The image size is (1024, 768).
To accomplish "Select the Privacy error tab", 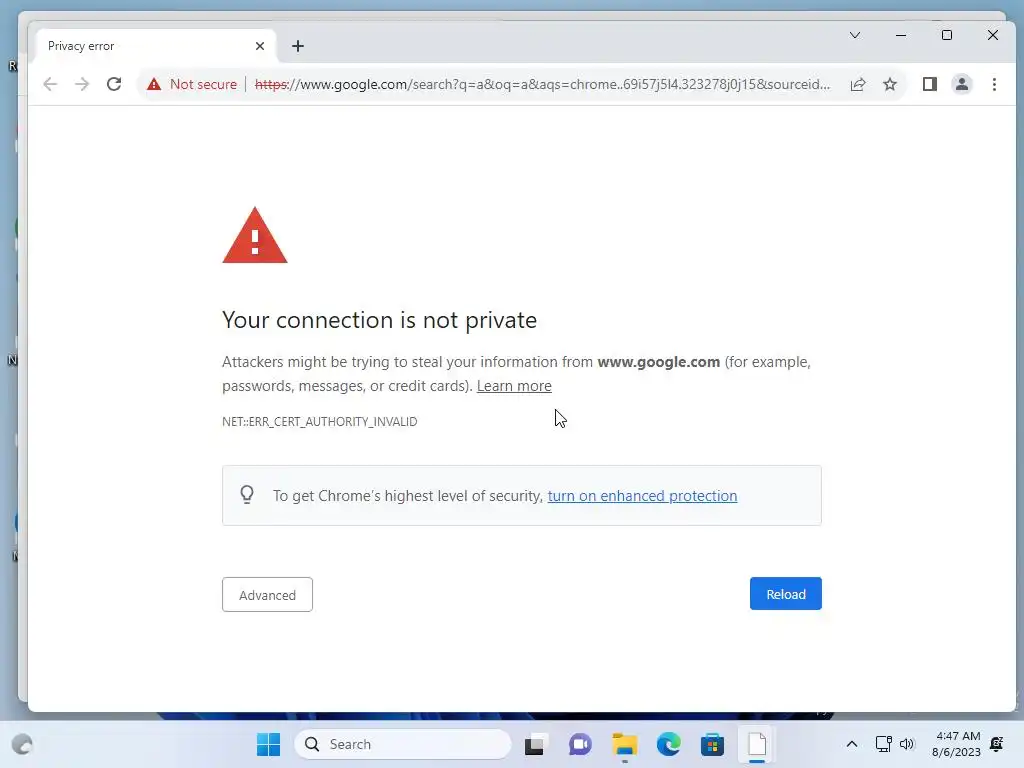I will coord(155,46).
